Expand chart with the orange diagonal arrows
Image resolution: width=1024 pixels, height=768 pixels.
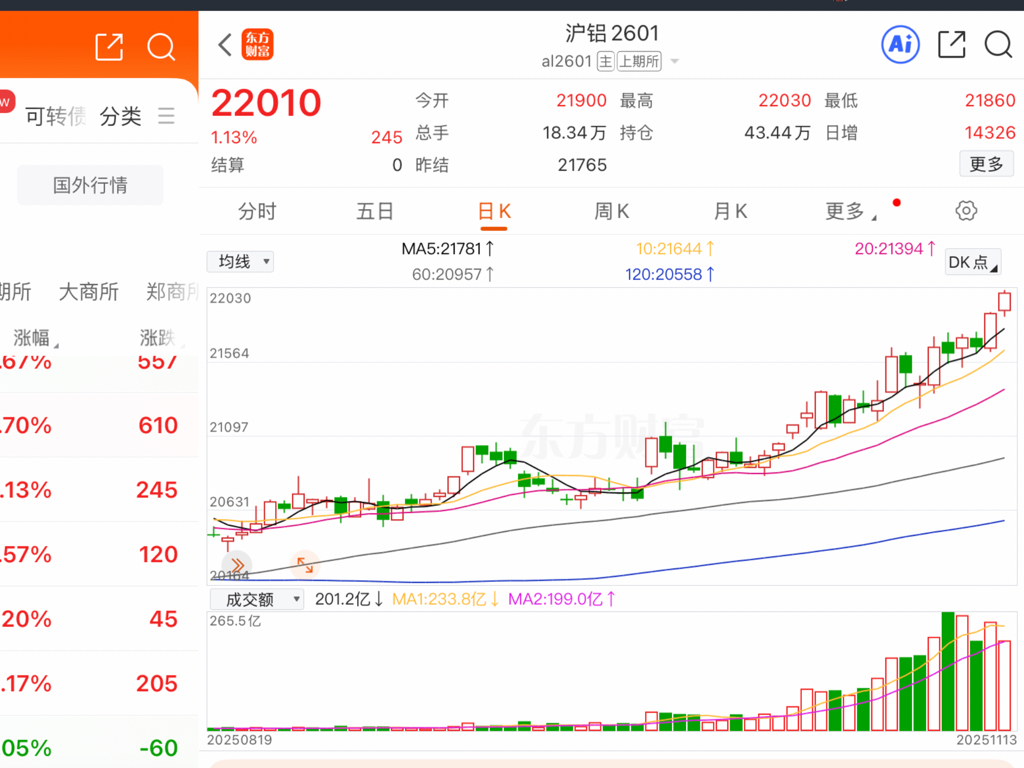[x=304, y=565]
